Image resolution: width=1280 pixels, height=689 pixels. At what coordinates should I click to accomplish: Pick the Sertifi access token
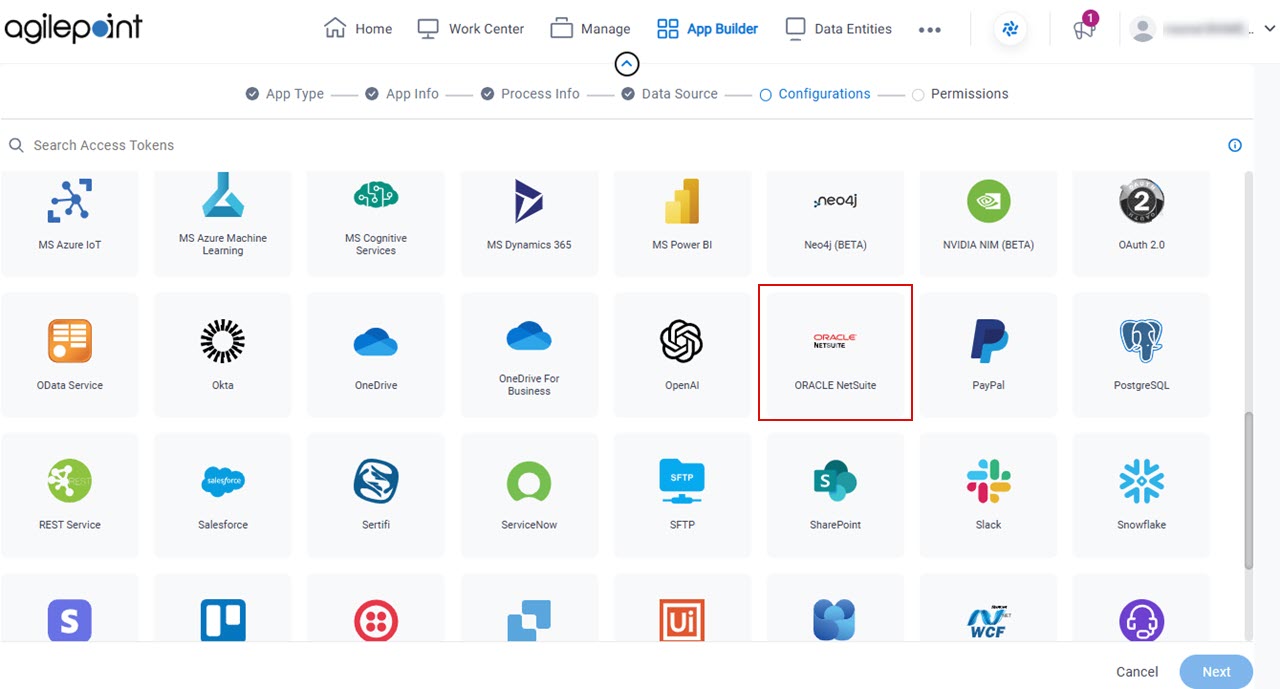(x=376, y=495)
